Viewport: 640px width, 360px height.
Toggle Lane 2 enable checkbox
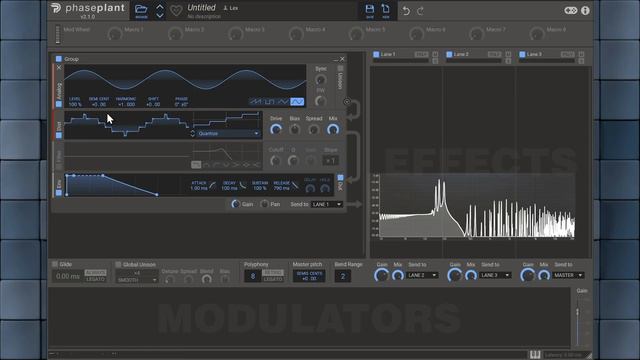(x=449, y=54)
